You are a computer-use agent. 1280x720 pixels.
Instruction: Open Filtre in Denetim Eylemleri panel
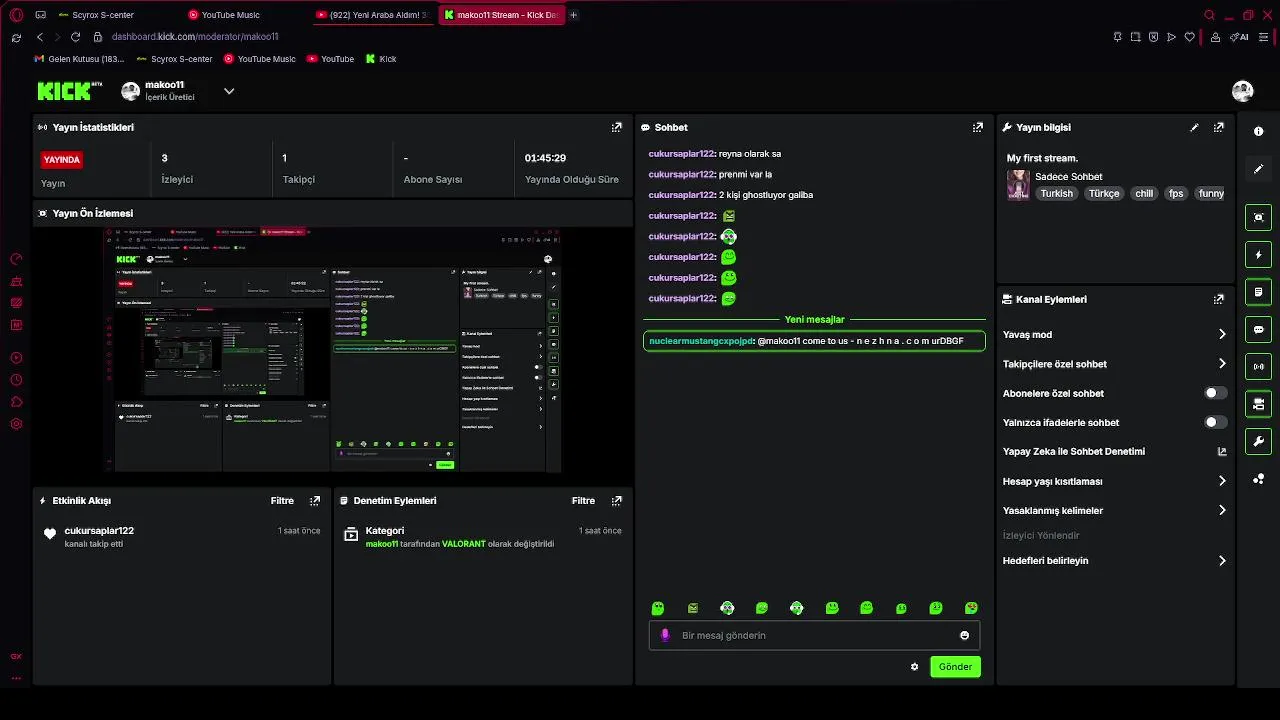click(x=583, y=500)
